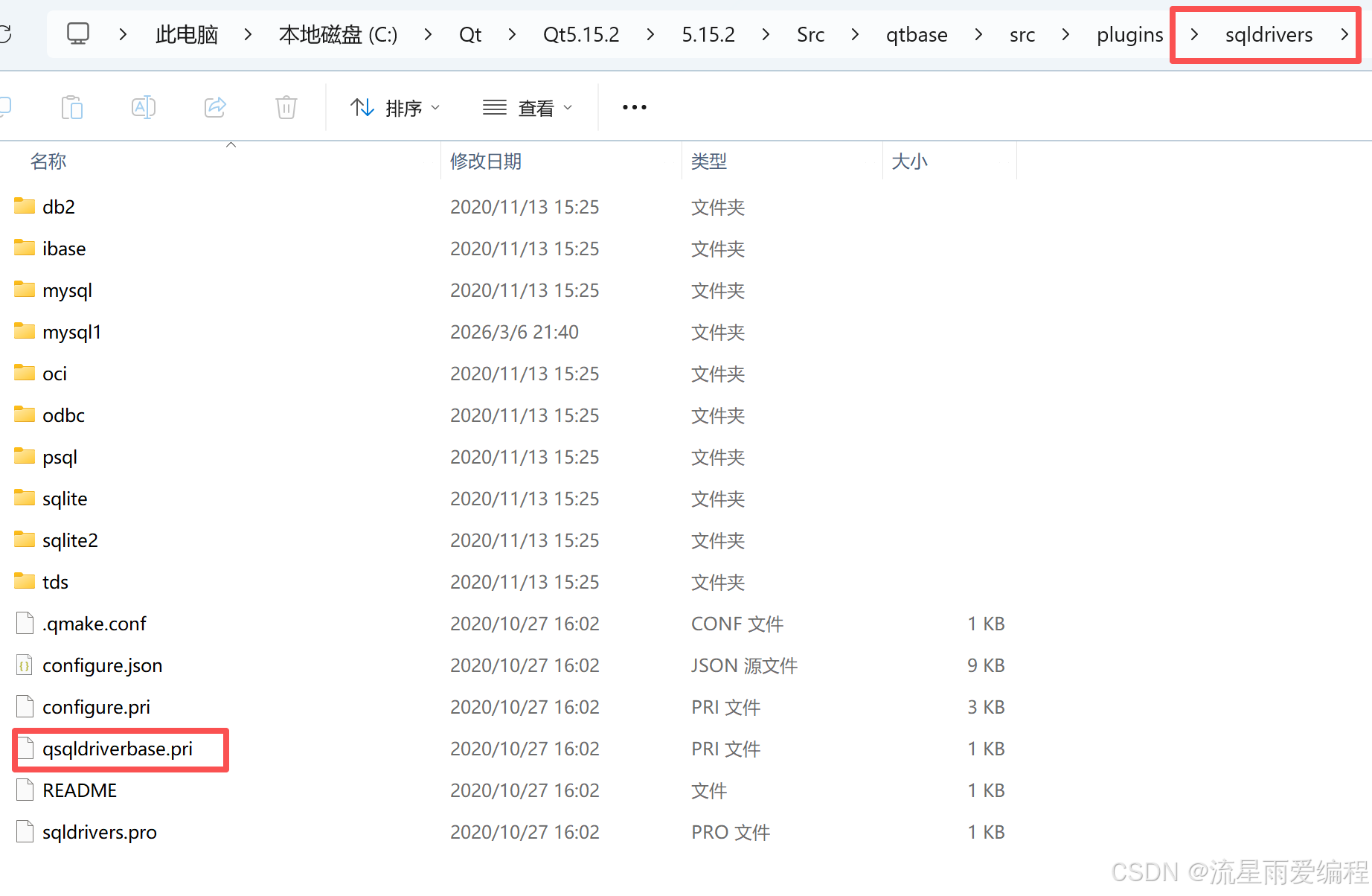Expand chevron after 本地磁盘 (C:)

[428, 34]
